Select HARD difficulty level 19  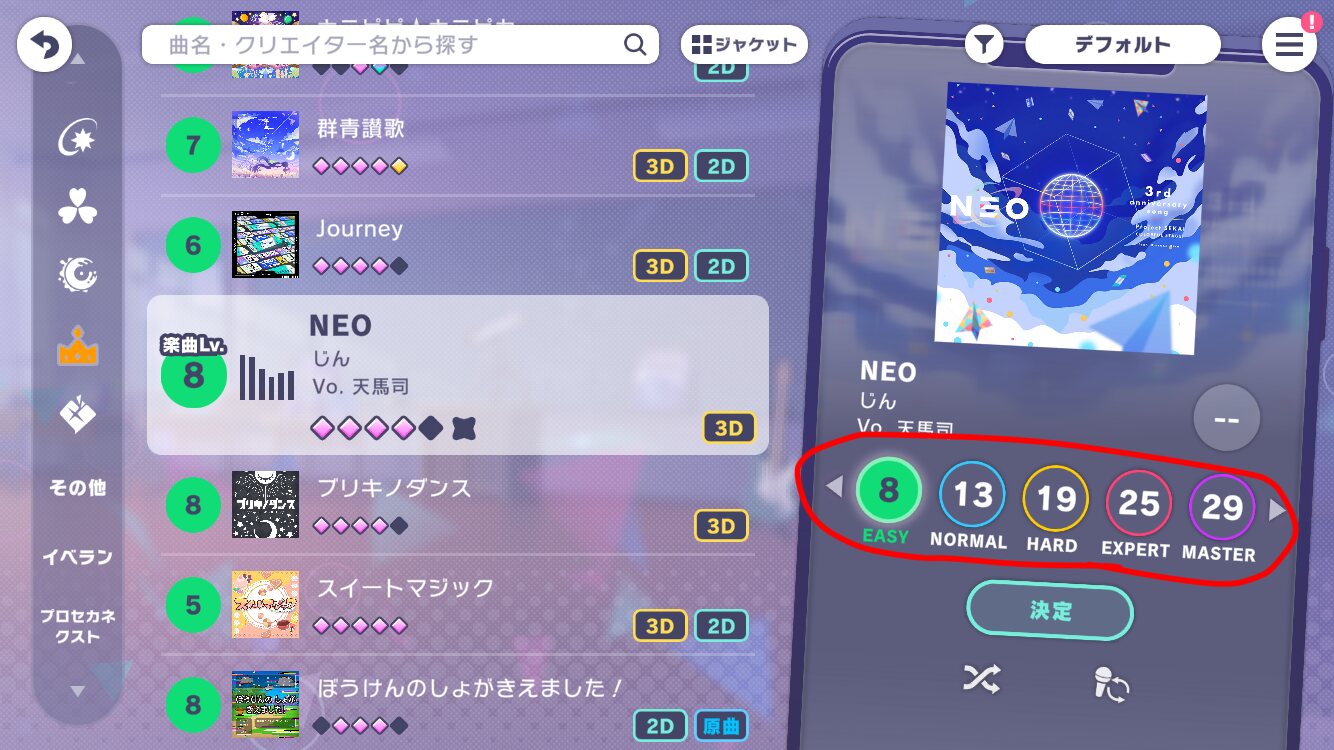click(1055, 509)
